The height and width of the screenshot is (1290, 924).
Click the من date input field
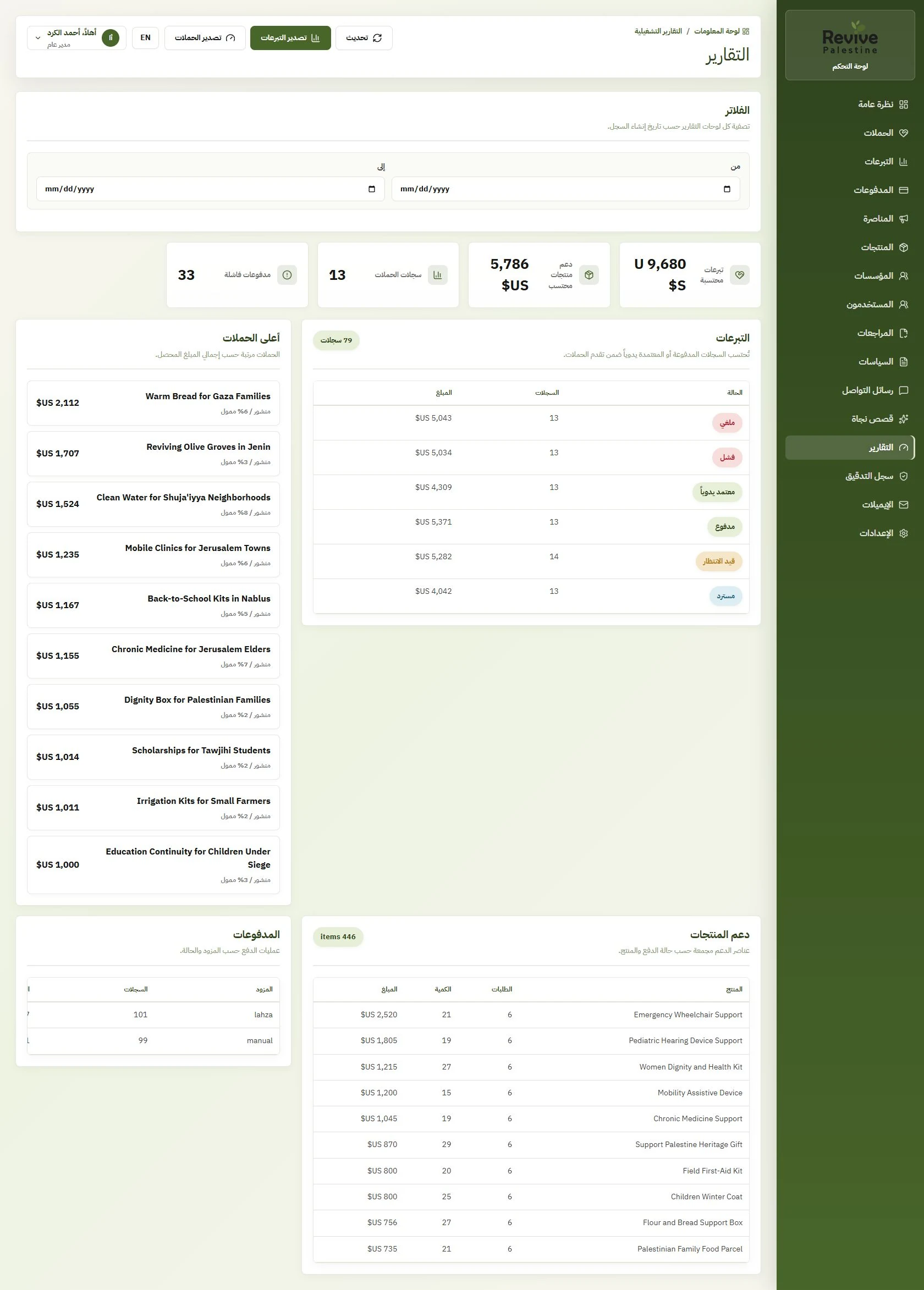coord(565,189)
